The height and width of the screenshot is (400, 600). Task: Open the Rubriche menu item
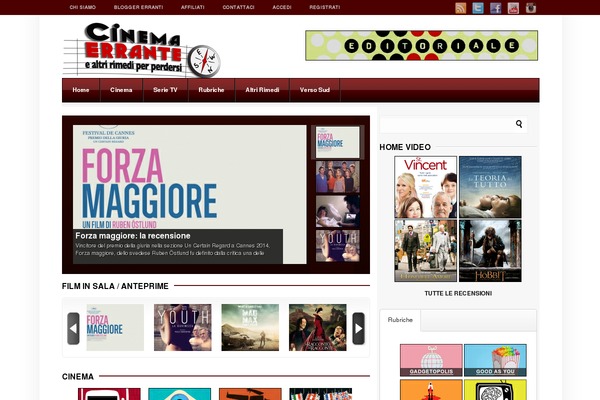(211, 90)
